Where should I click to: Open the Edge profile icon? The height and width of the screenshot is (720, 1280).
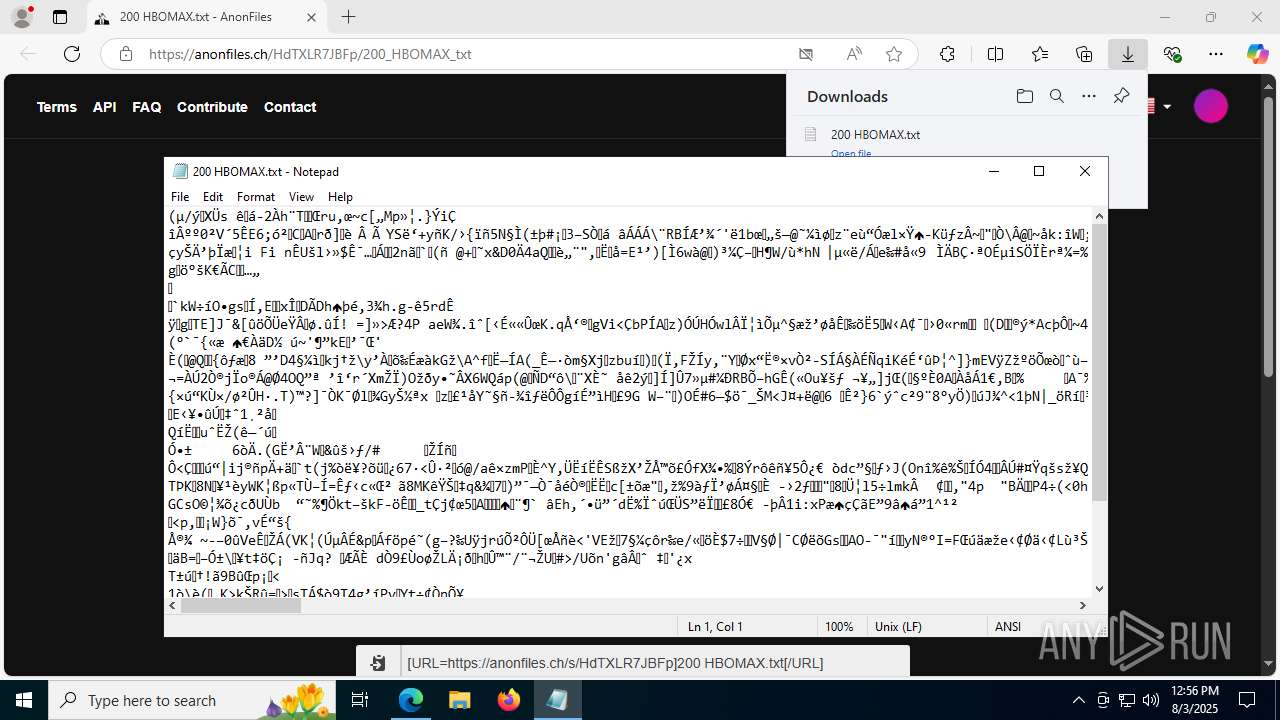click(22, 17)
